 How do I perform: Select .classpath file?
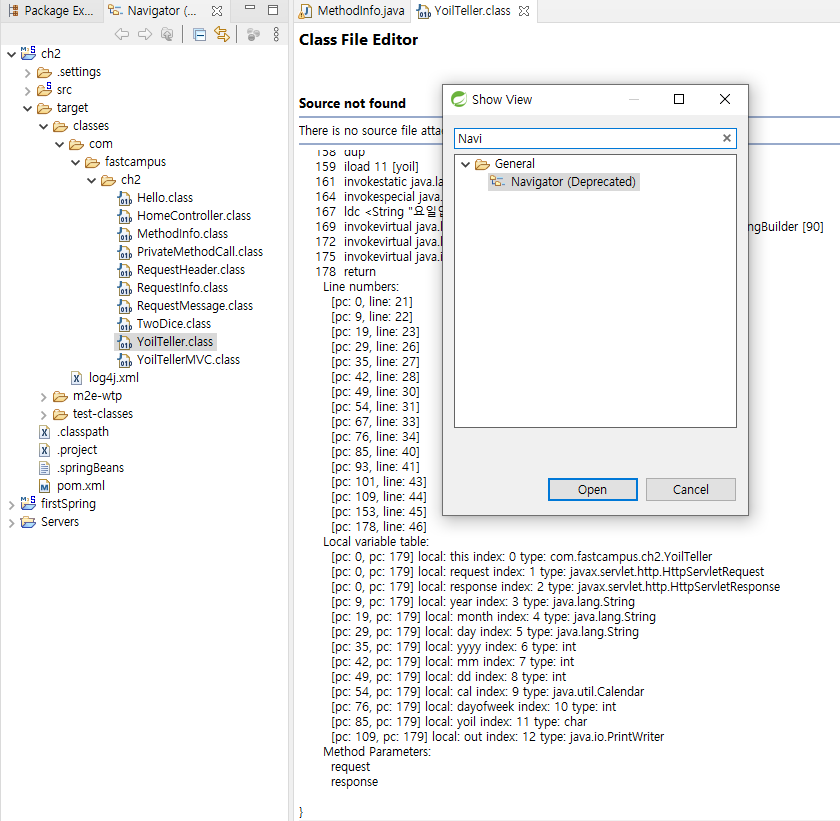tap(82, 432)
